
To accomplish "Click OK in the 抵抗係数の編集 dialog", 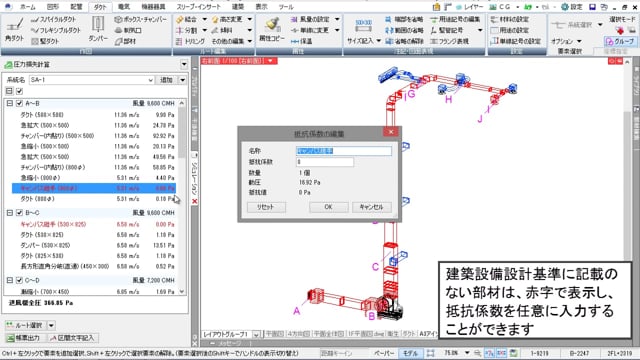I will coord(329,207).
